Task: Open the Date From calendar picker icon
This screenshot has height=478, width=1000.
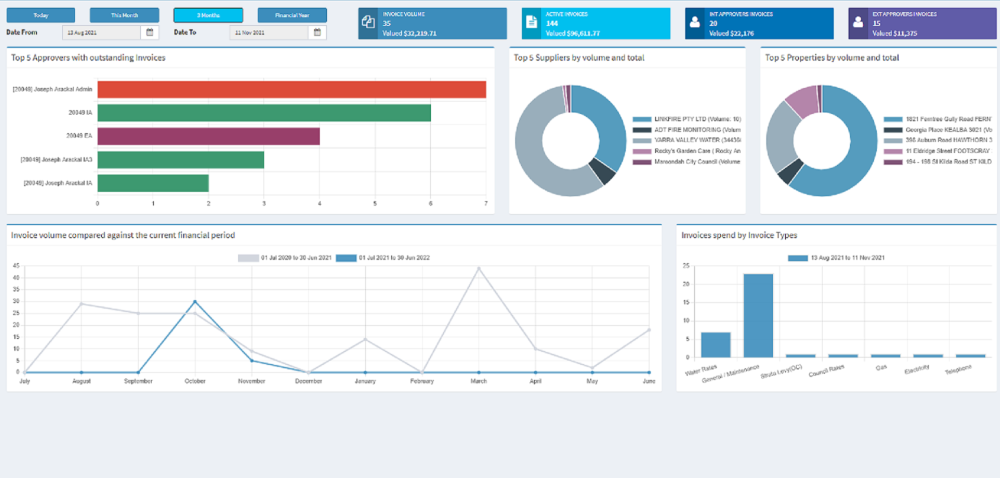Action: tap(150, 32)
